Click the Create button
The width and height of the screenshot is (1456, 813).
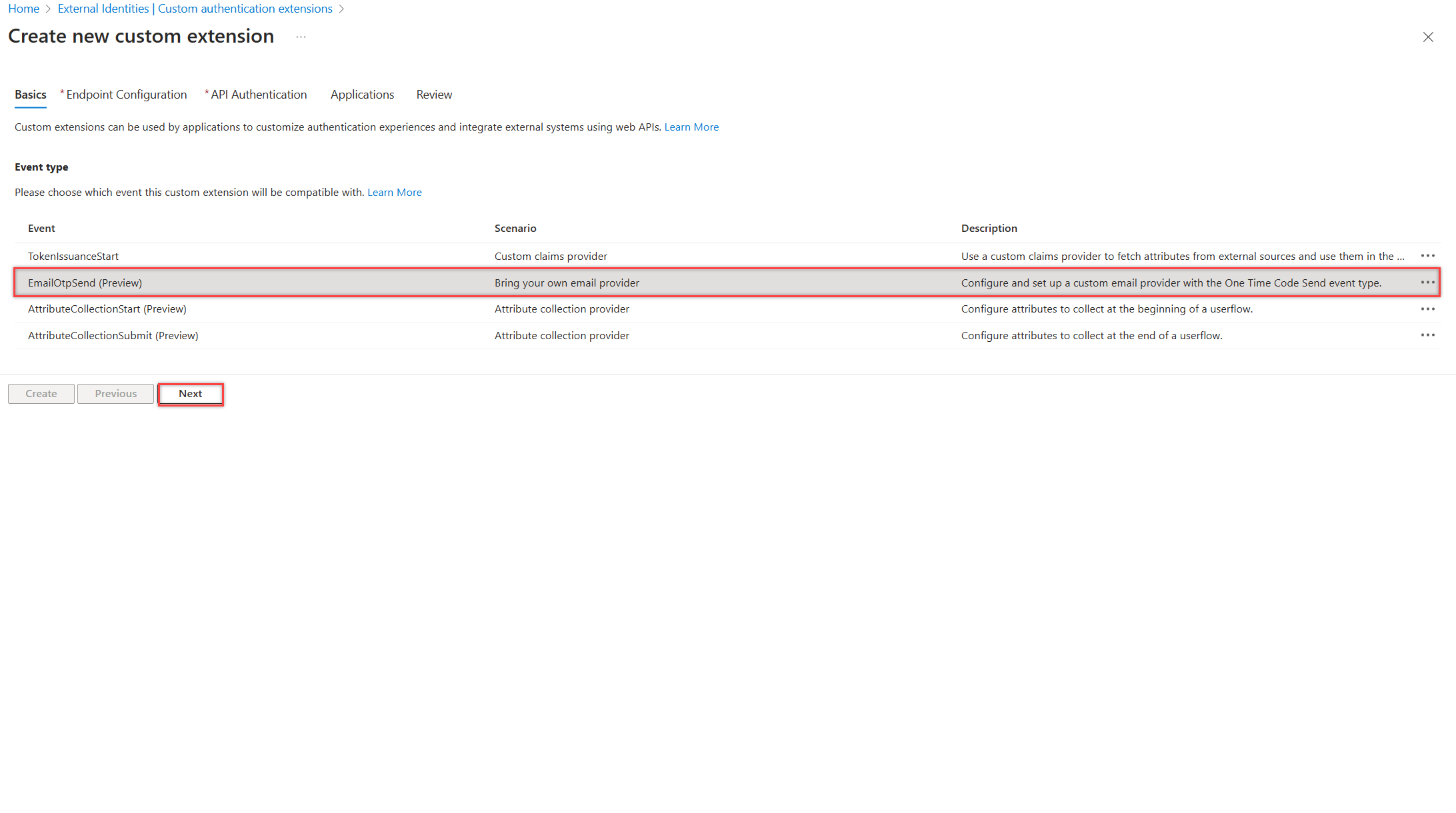click(41, 394)
